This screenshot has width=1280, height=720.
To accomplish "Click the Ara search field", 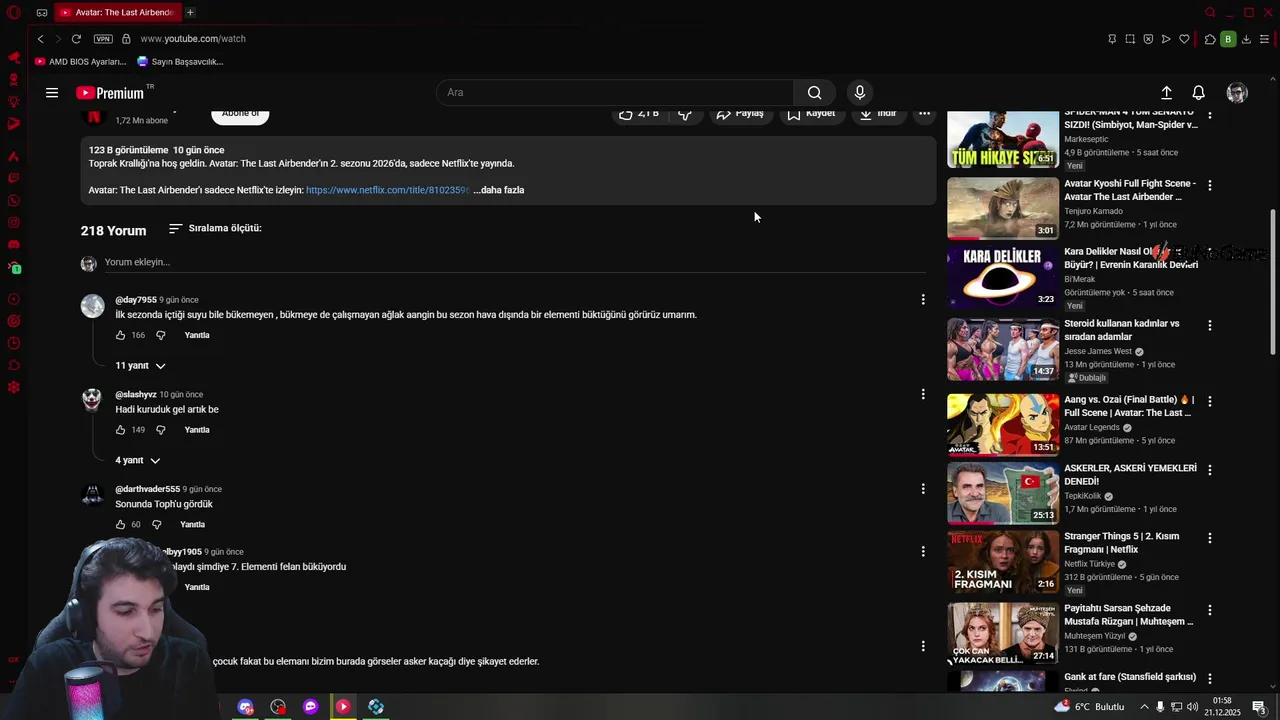I will click(x=615, y=93).
